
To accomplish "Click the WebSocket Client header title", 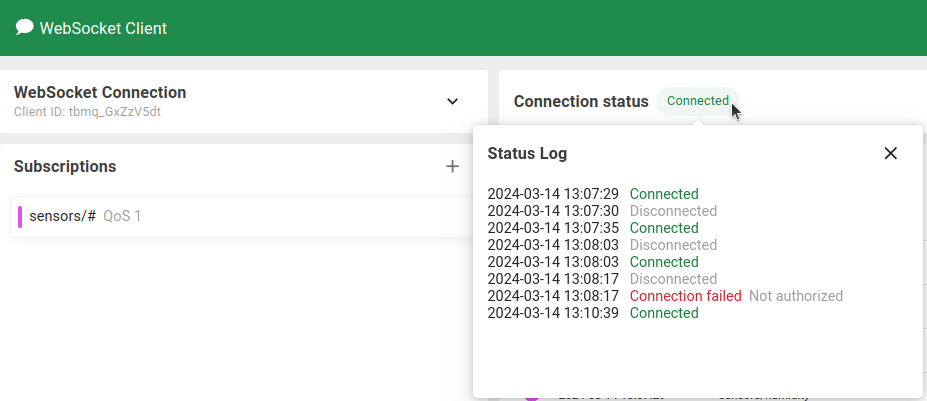I will (x=103, y=28).
